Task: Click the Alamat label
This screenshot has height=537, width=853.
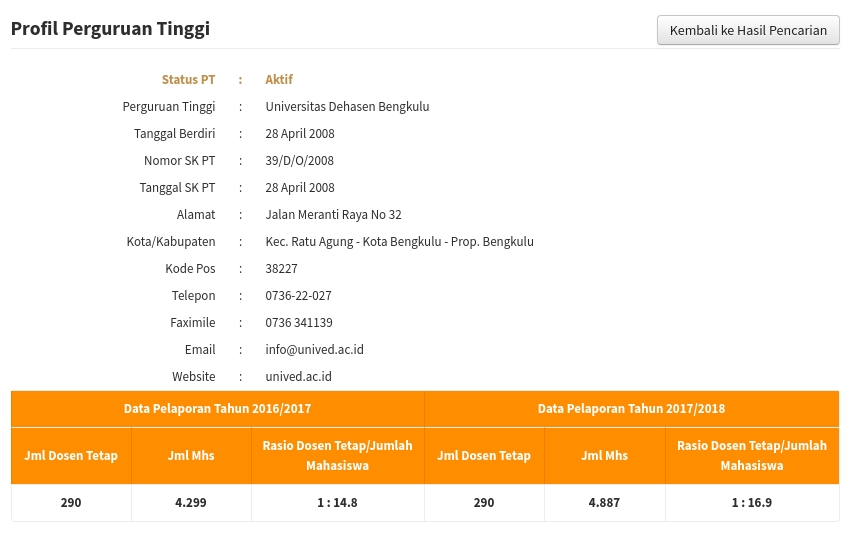Action: click(196, 215)
